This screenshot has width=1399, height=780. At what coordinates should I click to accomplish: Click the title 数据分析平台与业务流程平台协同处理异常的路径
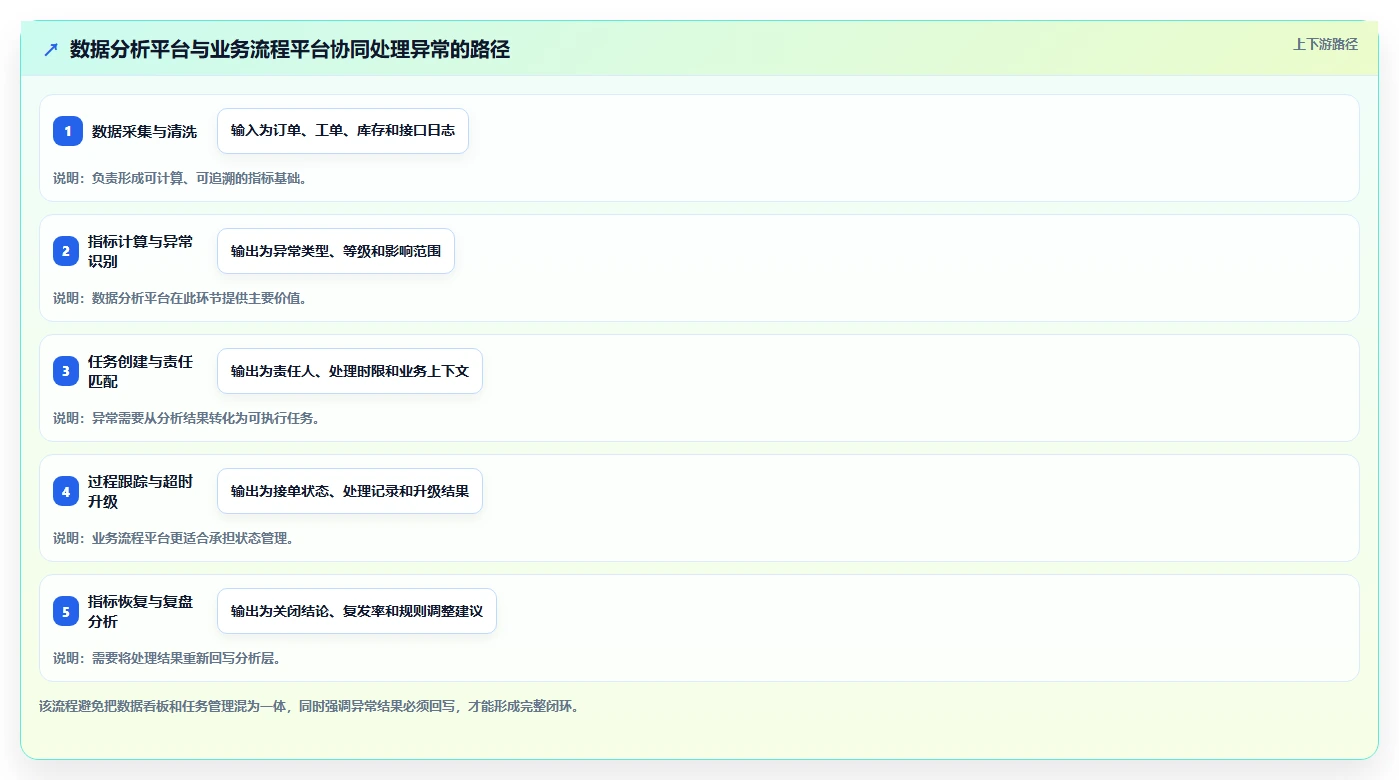pos(290,49)
